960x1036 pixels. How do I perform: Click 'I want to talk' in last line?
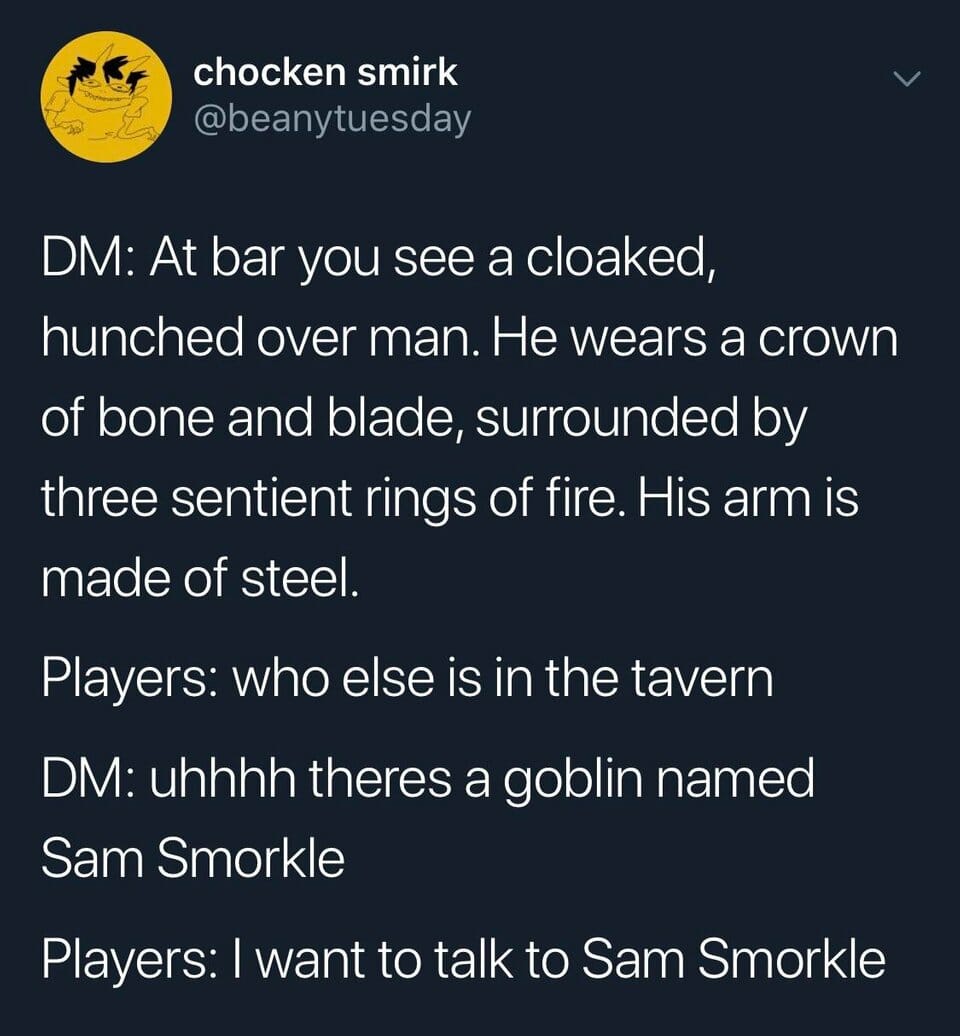[x=383, y=959]
